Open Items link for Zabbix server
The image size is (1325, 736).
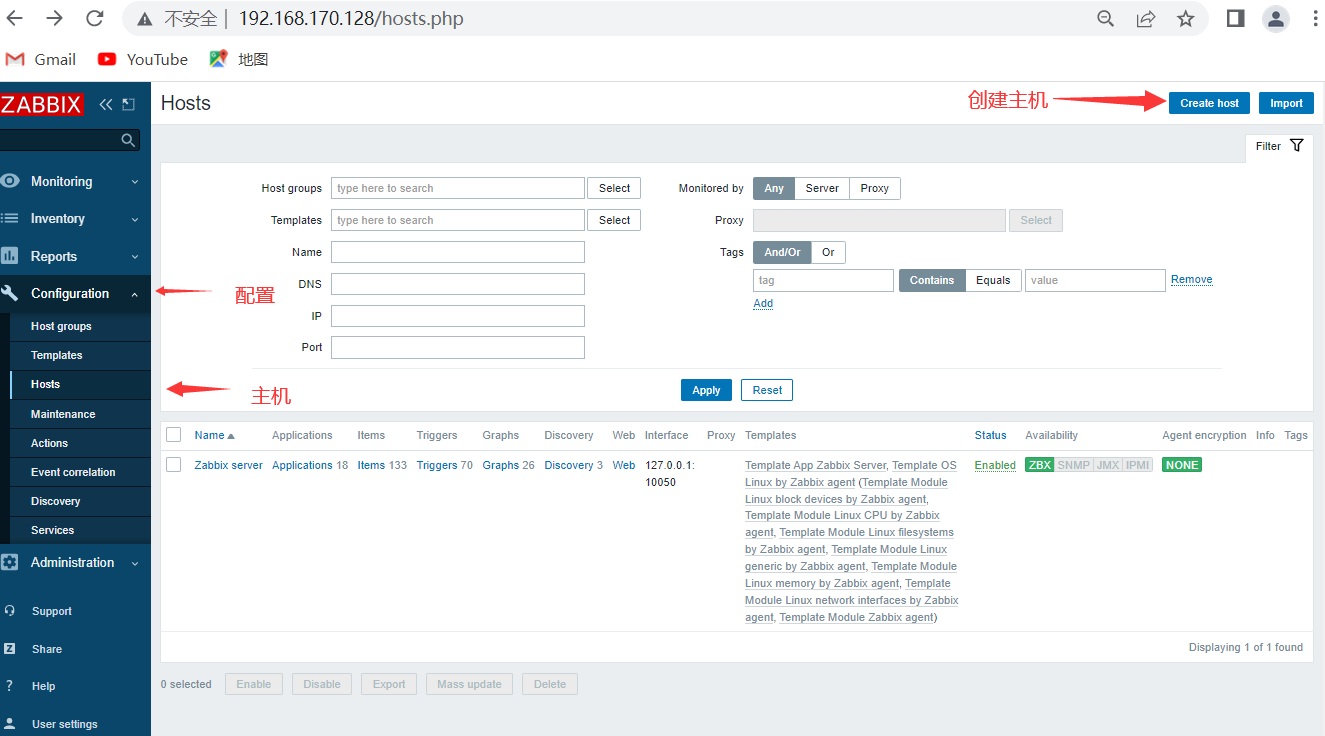pos(371,465)
